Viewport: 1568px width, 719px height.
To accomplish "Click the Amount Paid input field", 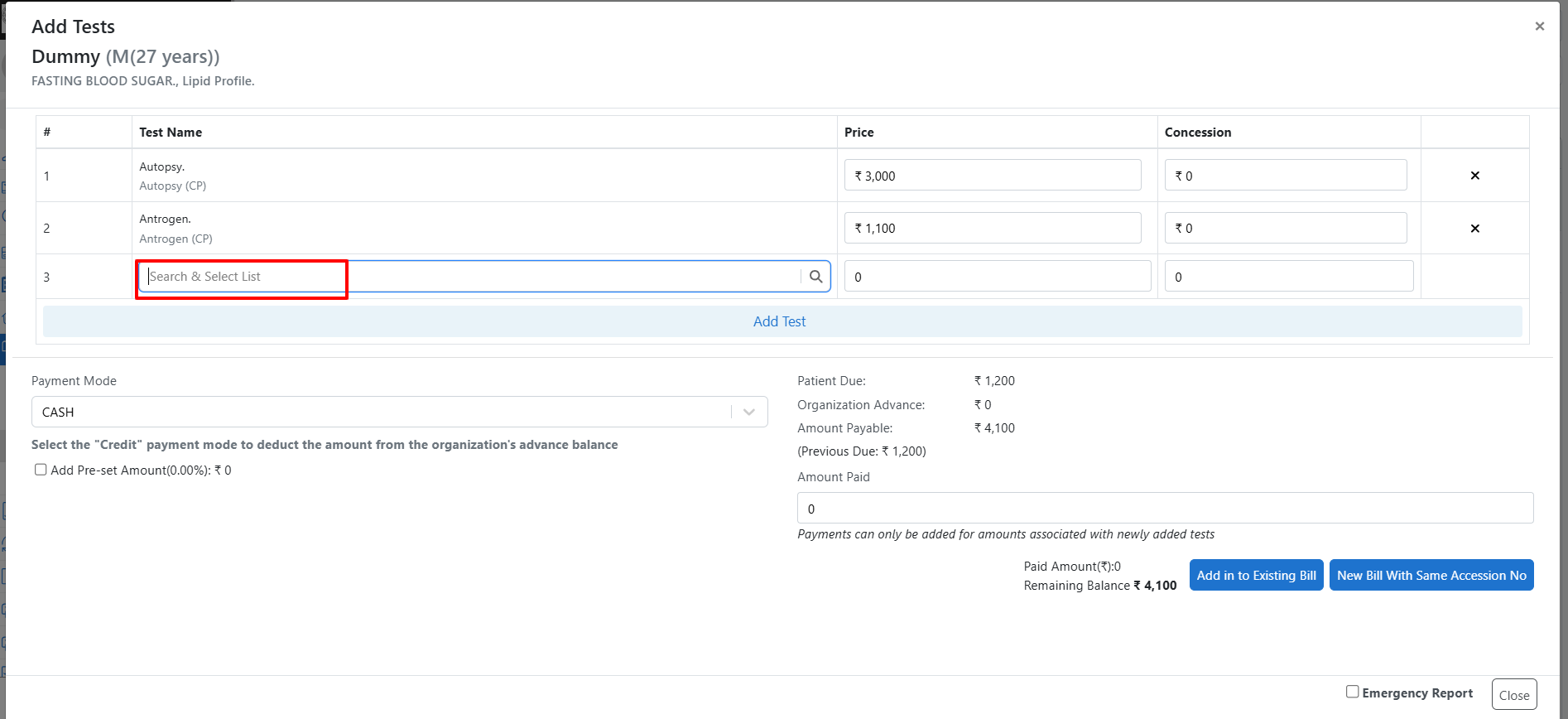I will [1165, 508].
